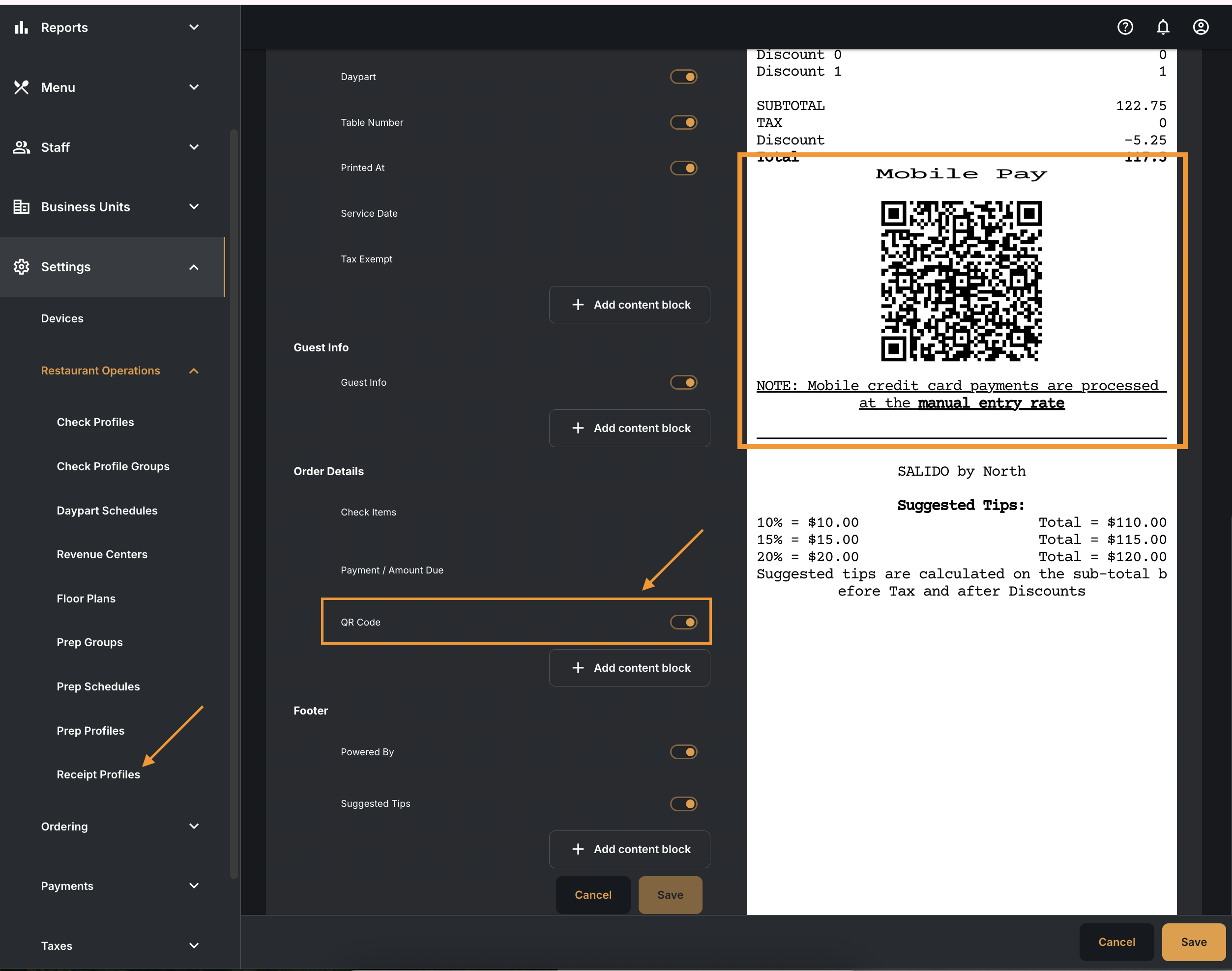Disable the QR Code switch
The width and height of the screenshot is (1232, 971).
tap(684, 623)
